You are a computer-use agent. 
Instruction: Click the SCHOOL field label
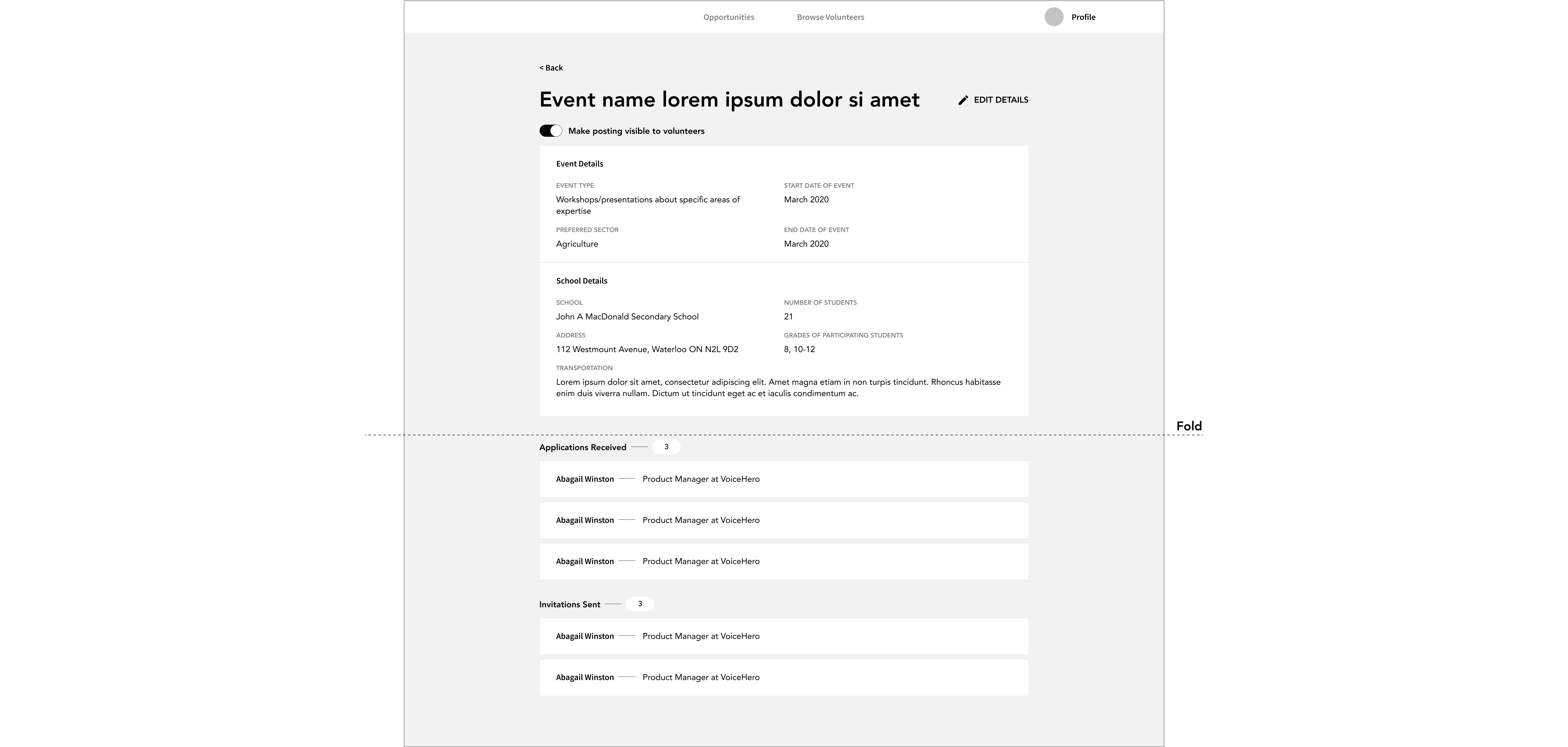coord(569,302)
